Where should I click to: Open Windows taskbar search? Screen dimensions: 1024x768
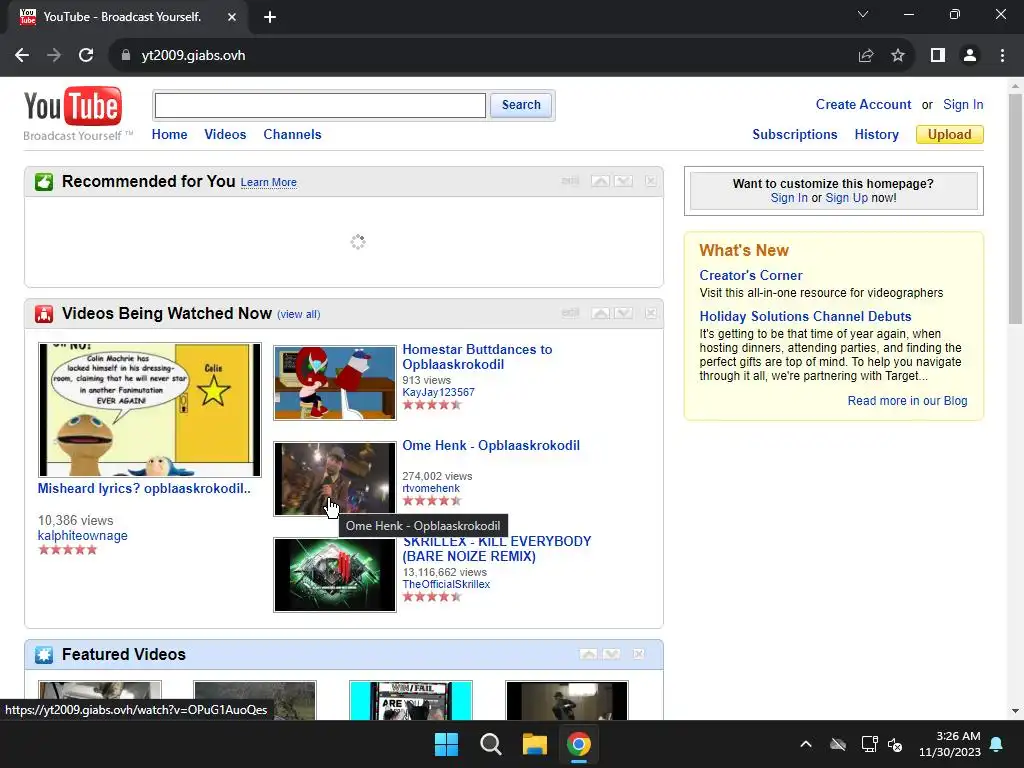pyautogui.click(x=490, y=744)
